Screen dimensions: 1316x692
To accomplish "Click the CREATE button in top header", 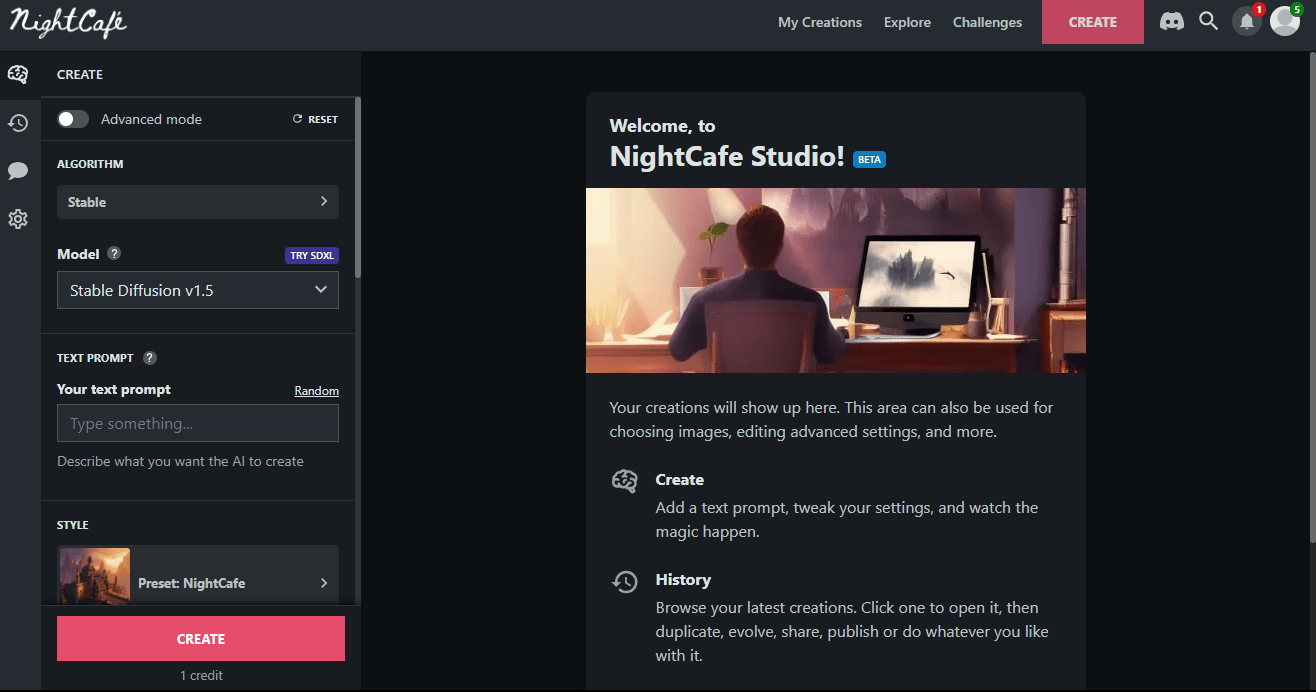I will pyautogui.click(x=1093, y=22).
